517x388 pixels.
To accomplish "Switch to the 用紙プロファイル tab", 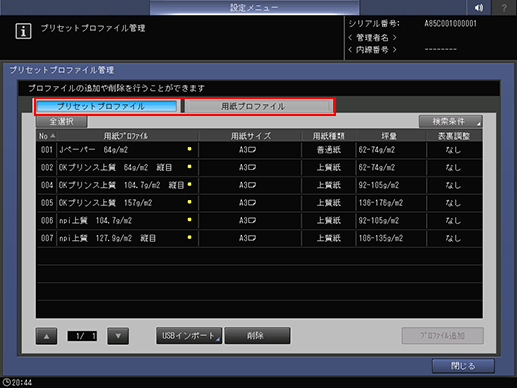I will point(259,106).
